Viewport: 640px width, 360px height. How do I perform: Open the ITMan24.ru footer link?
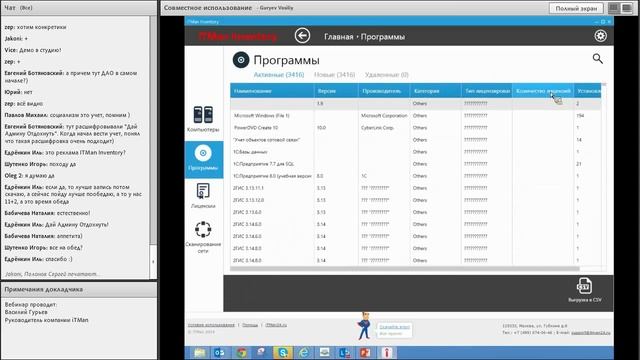tap(276, 325)
